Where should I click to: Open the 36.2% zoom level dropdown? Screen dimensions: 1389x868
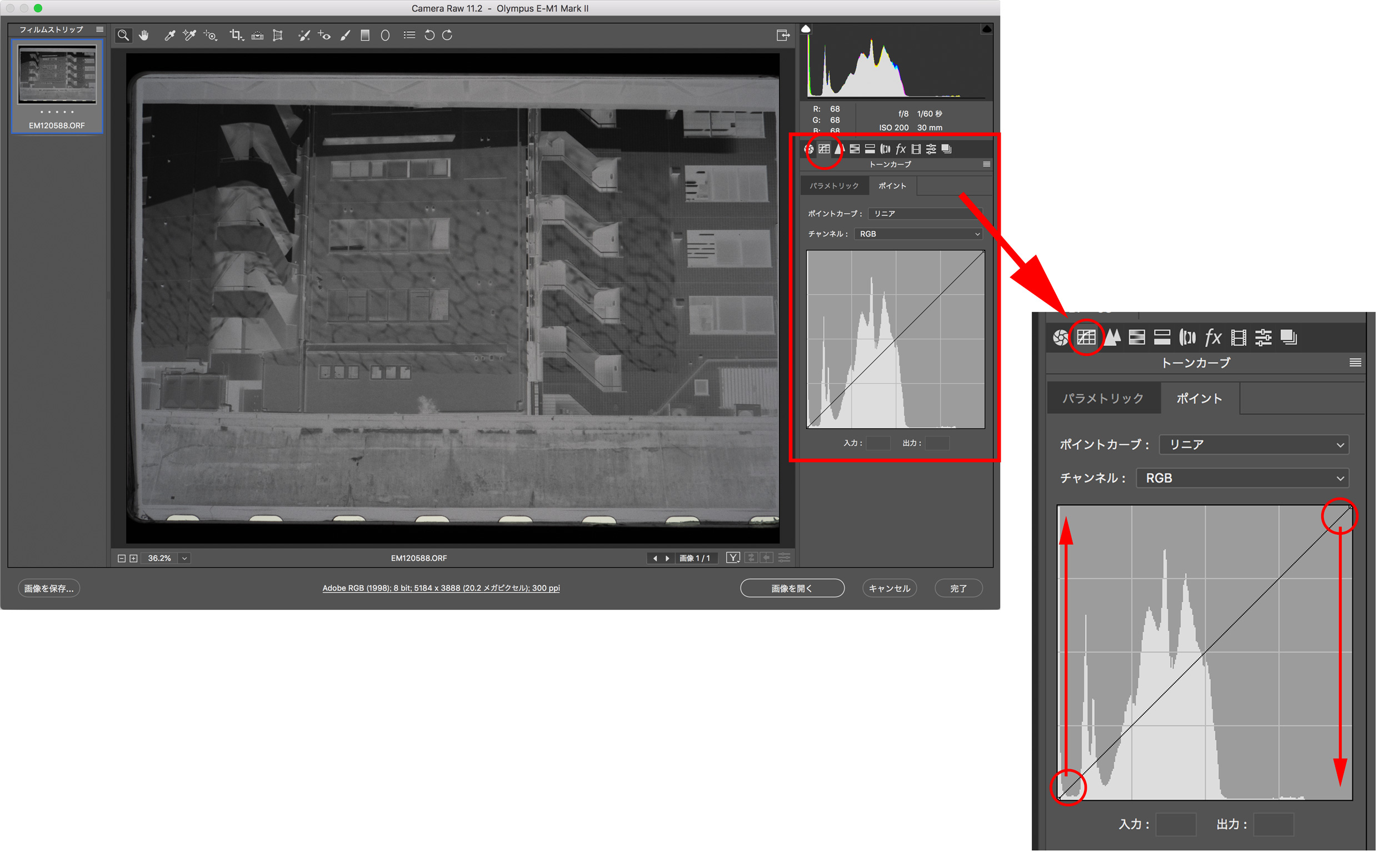[184, 559]
